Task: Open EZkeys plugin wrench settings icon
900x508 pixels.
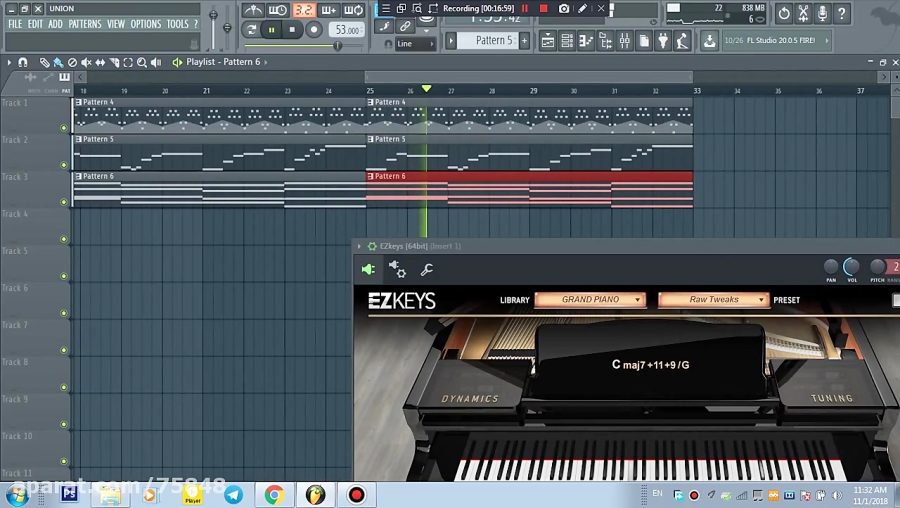Action: pos(426,269)
